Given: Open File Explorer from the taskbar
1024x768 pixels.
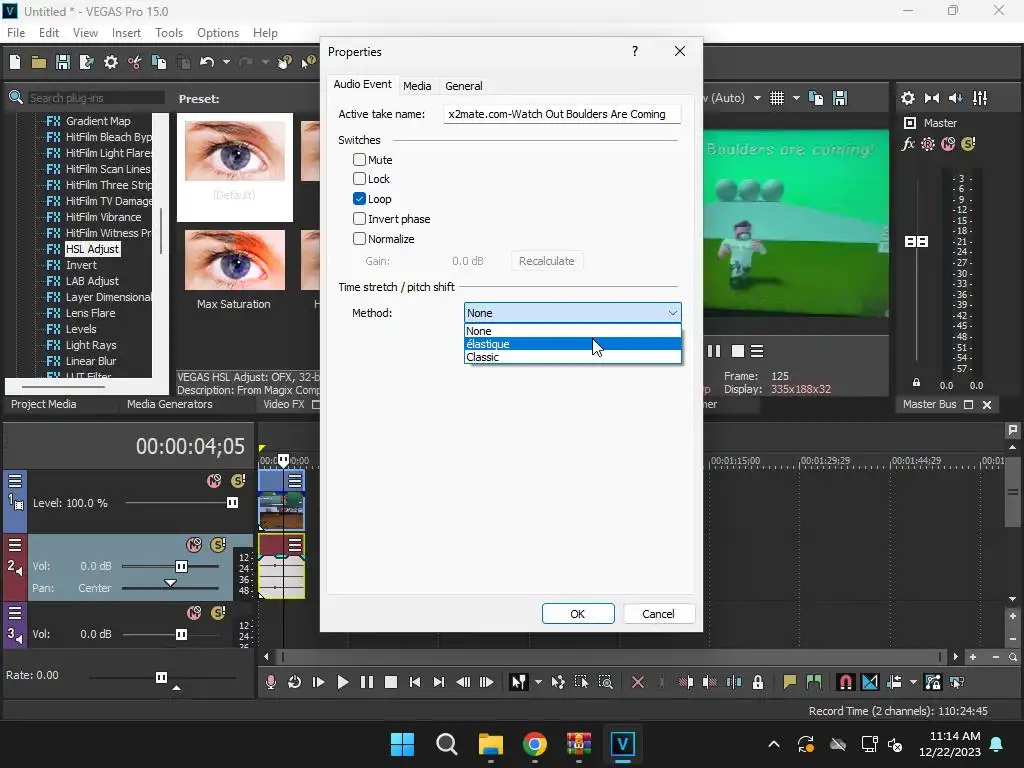Looking at the screenshot, I should [490, 744].
